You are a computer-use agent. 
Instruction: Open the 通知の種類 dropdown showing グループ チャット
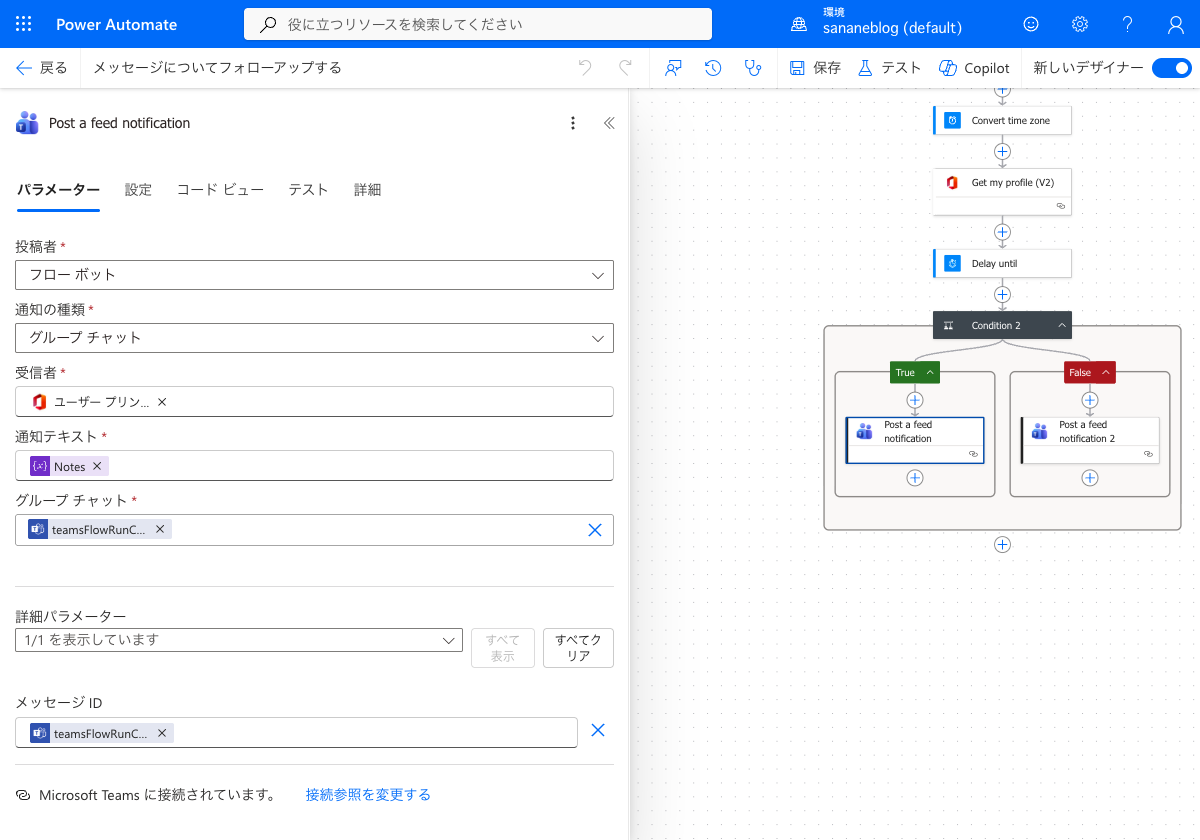314,338
